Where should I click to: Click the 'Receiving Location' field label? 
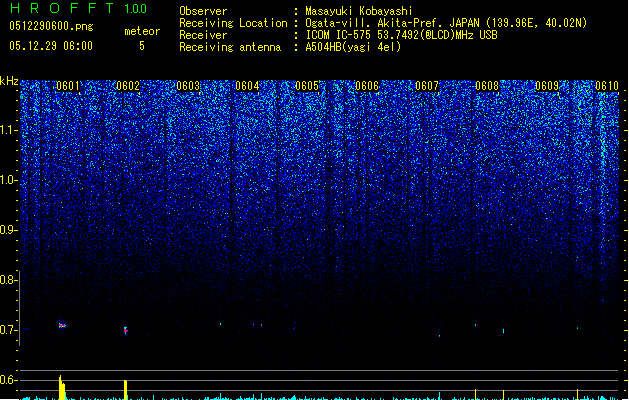(x=233, y=23)
